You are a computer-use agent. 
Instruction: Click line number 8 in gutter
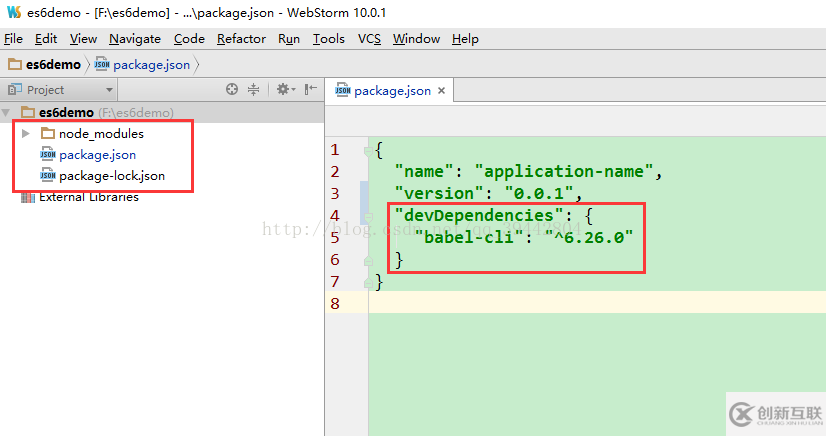tap(335, 303)
